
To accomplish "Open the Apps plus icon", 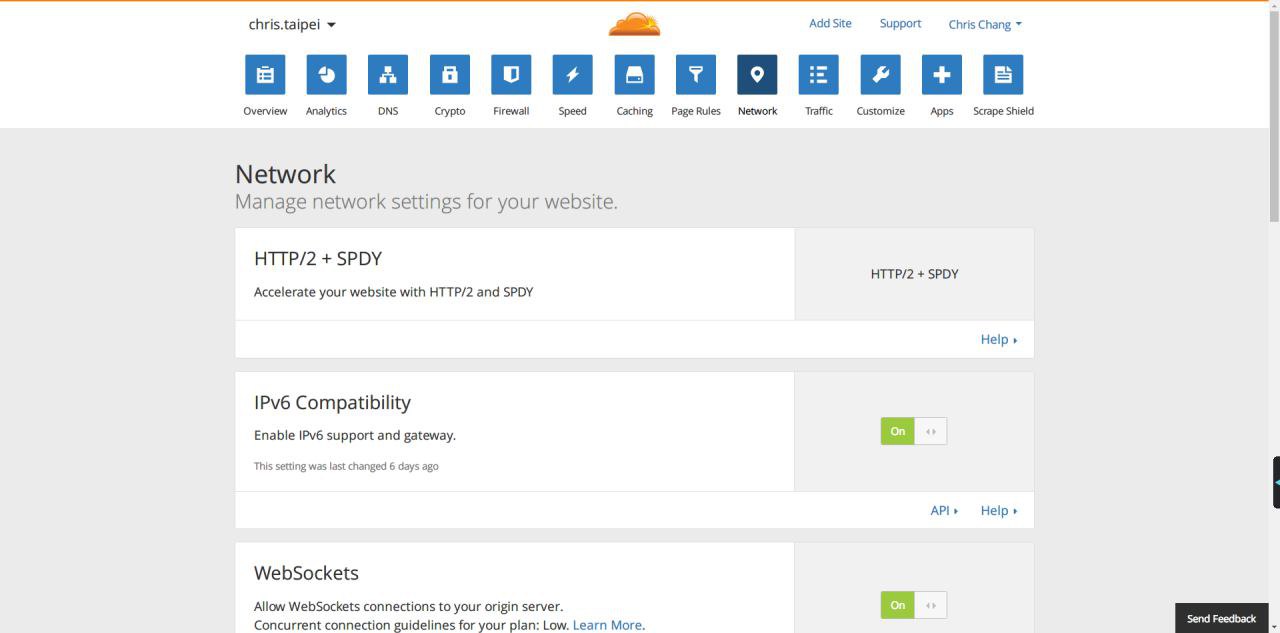I will click(942, 74).
